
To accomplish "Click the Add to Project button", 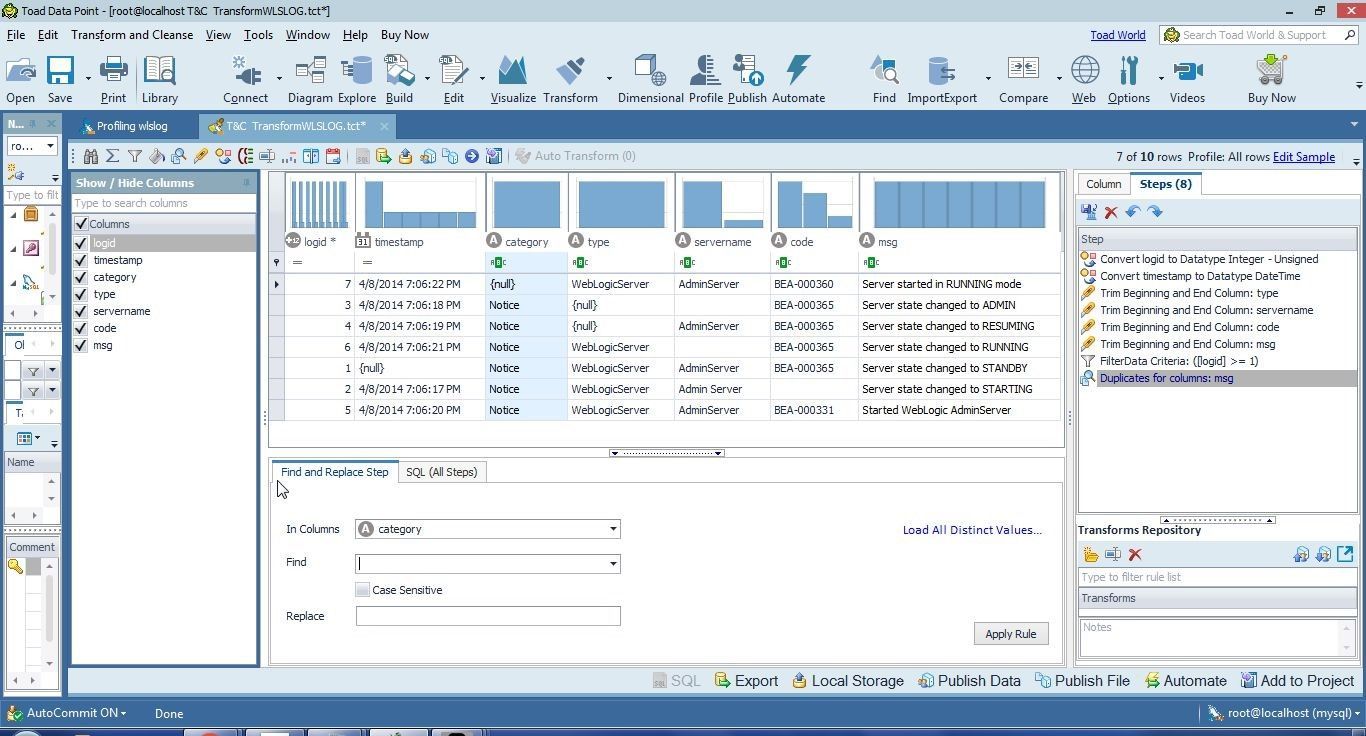I will tap(1297, 681).
